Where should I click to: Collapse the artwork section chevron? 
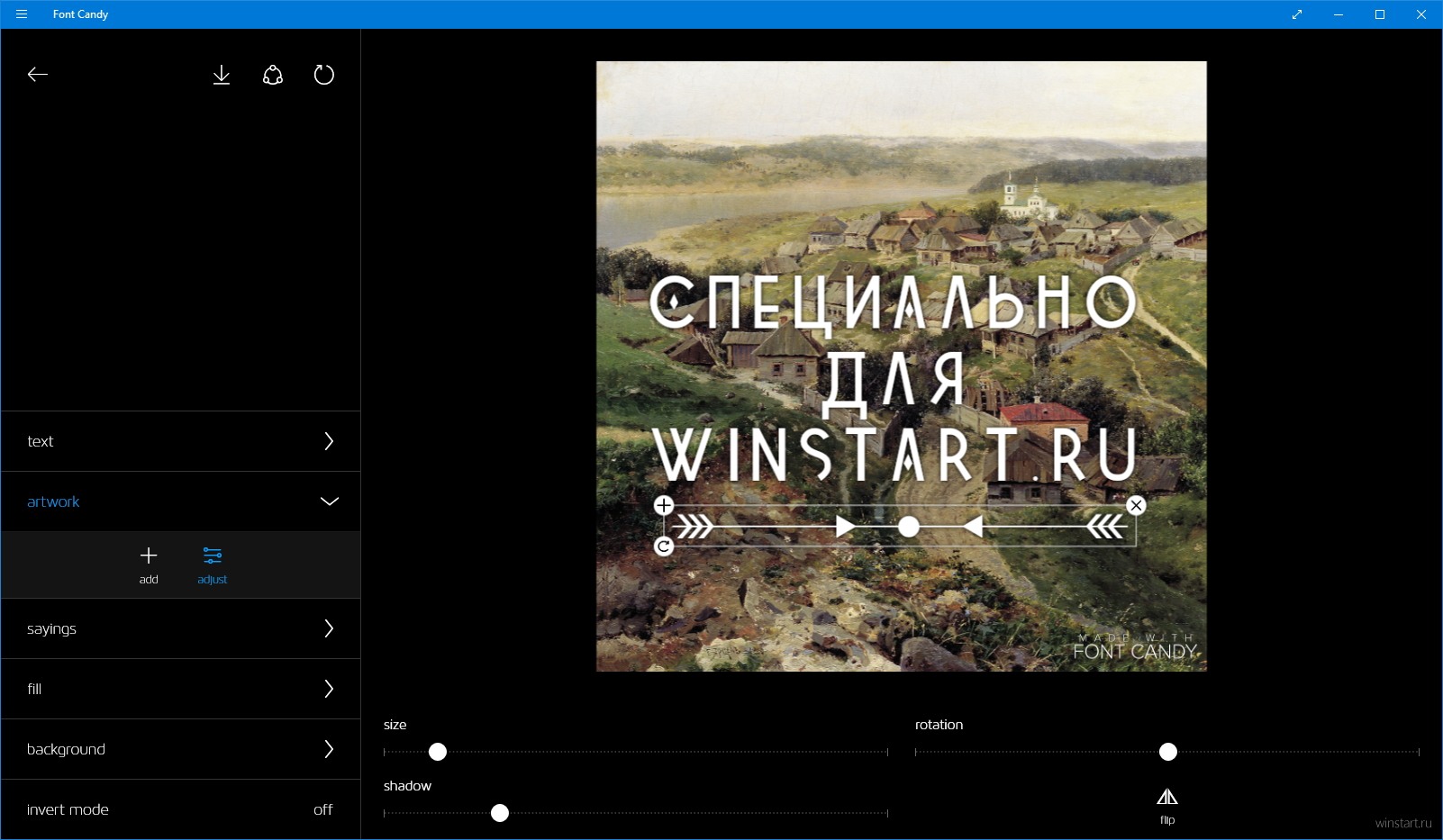[x=330, y=501]
